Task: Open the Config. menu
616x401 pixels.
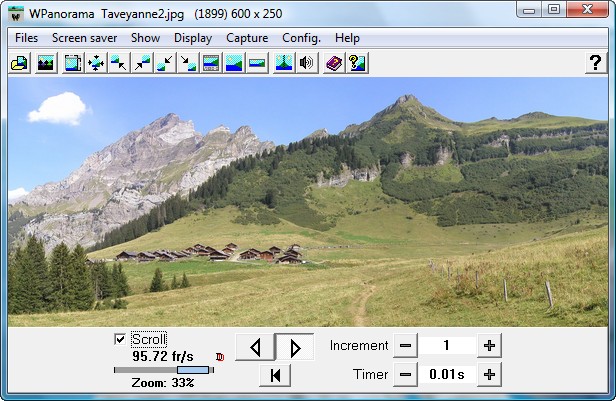Action: click(301, 38)
